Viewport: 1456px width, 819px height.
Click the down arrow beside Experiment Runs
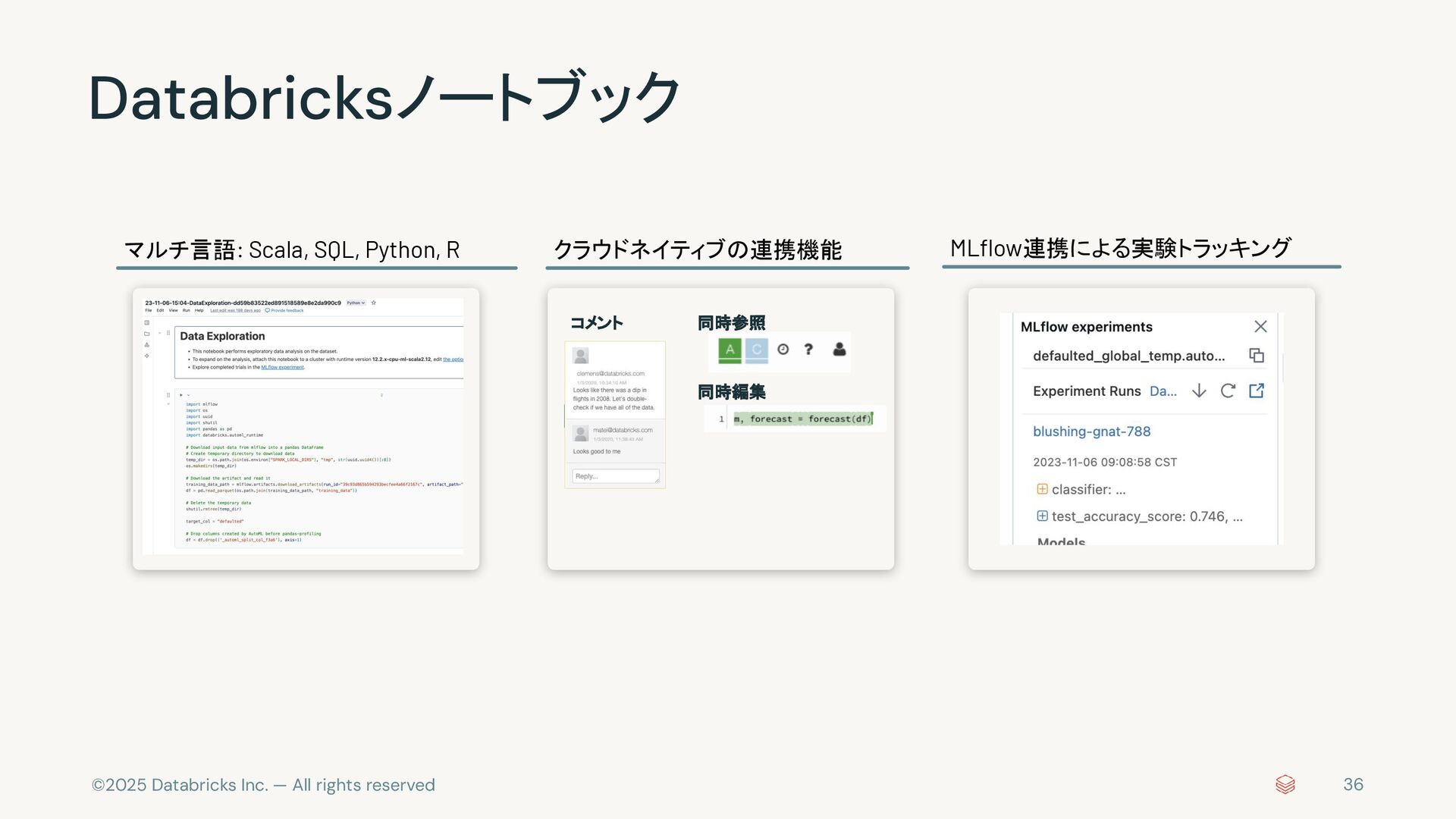coord(1199,391)
